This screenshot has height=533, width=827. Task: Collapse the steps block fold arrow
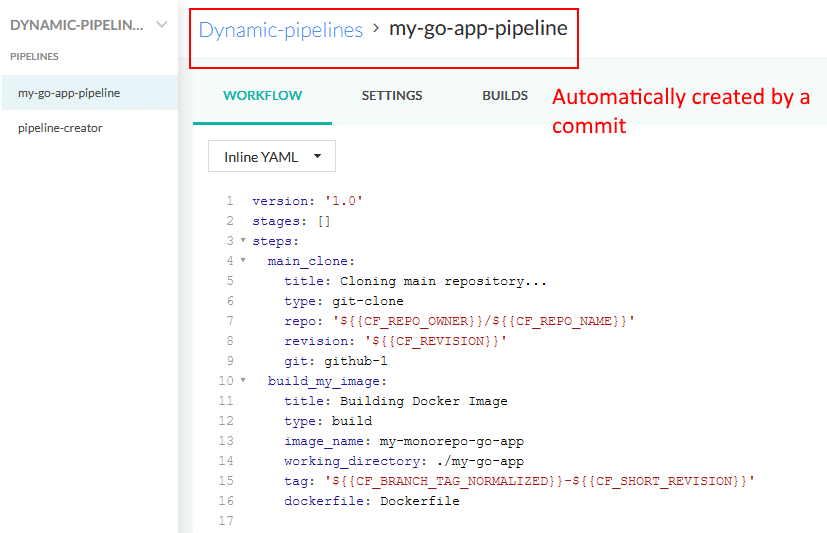click(243, 241)
